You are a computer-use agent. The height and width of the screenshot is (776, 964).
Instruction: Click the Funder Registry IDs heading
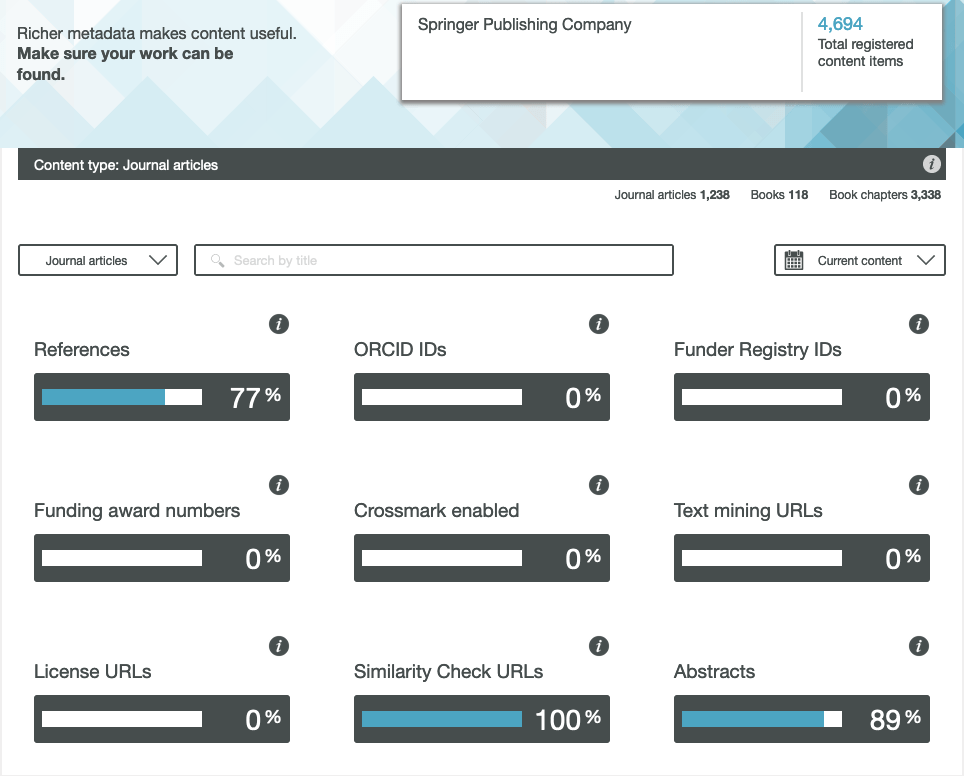coord(757,350)
